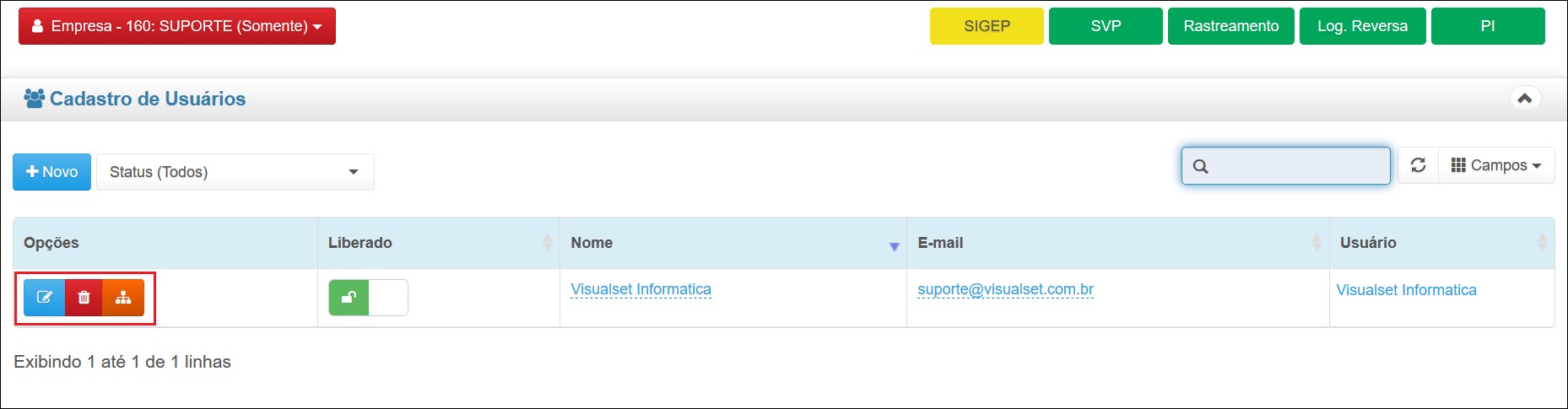Click the blue edit user icon

click(x=44, y=298)
